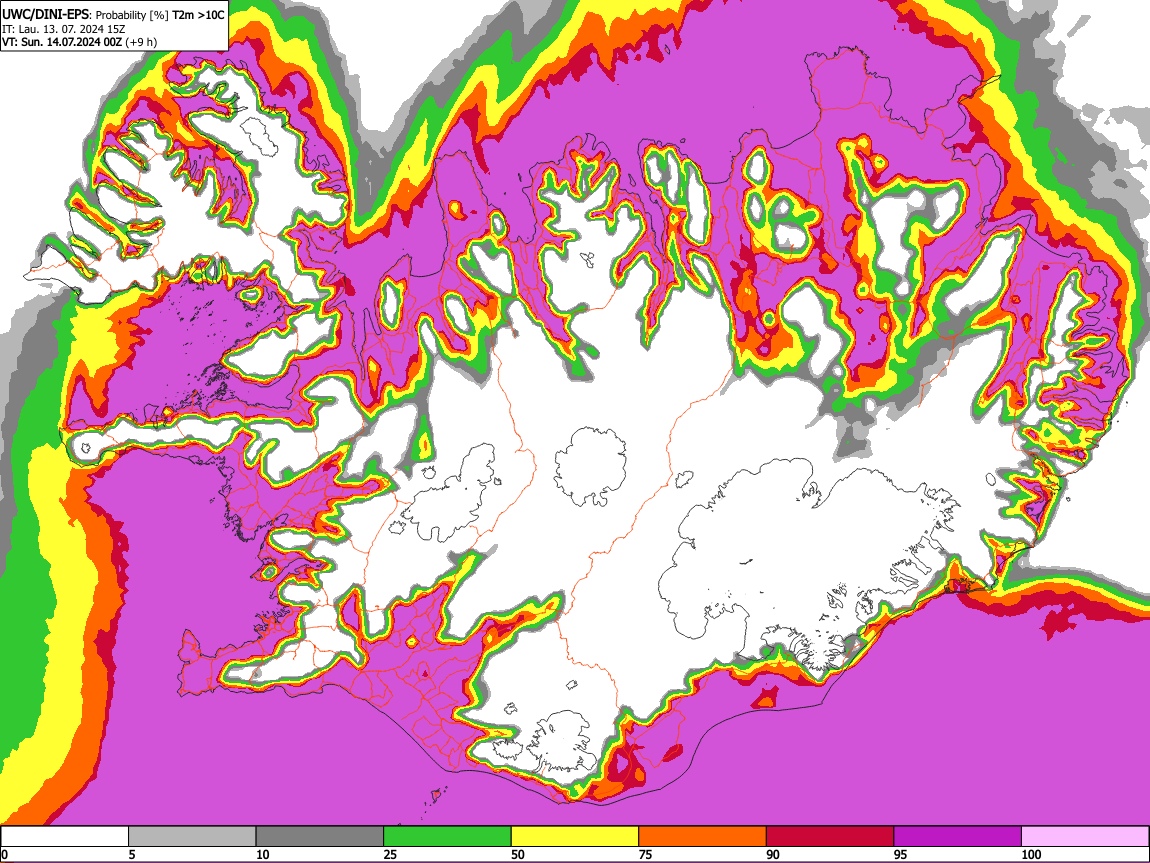Image resolution: width=1150 pixels, height=863 pixels.
Task: Click the crimson 90–95 legend swatch
Action: pyautogui.click(x=830, y=836)
